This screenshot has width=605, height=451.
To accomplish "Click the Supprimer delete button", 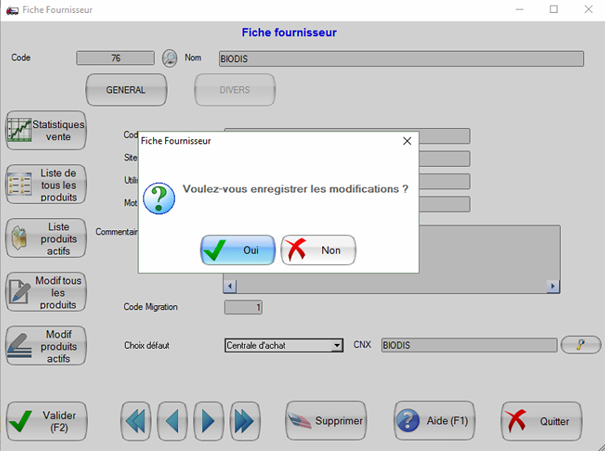I will coord(326,421).
